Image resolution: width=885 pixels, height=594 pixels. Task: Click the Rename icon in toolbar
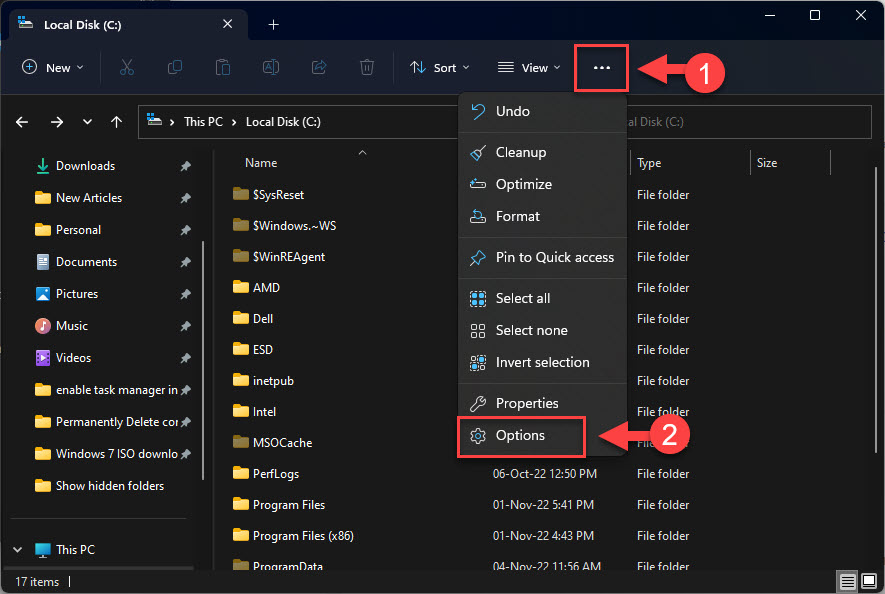pos(271,67)
